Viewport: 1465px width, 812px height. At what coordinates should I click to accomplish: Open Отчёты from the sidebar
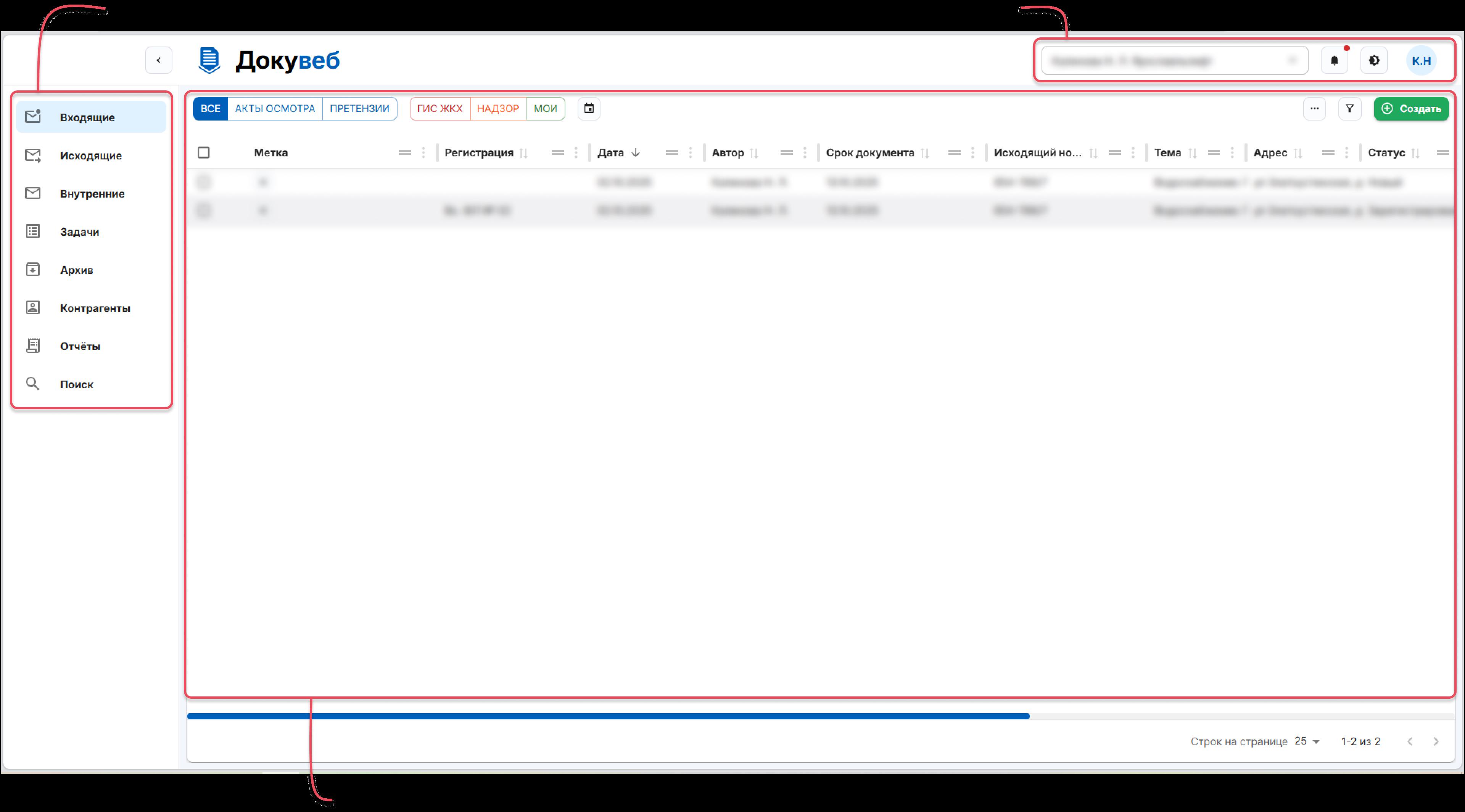(x=80, y=346)
